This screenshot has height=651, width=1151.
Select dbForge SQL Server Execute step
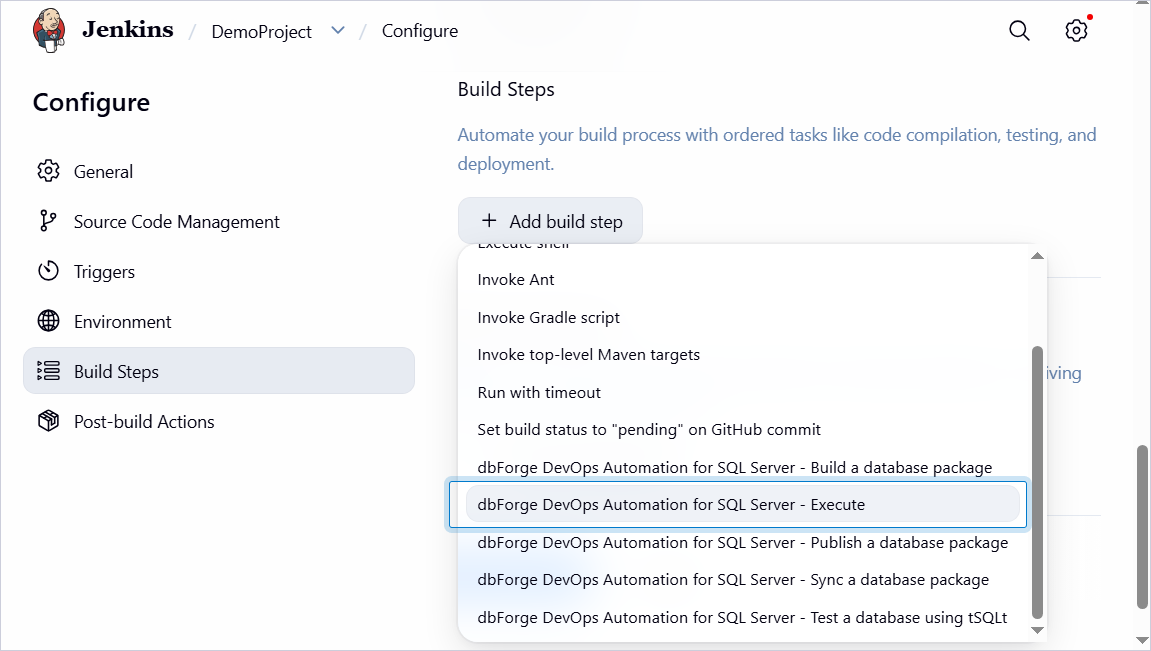[x=743, y=504]
